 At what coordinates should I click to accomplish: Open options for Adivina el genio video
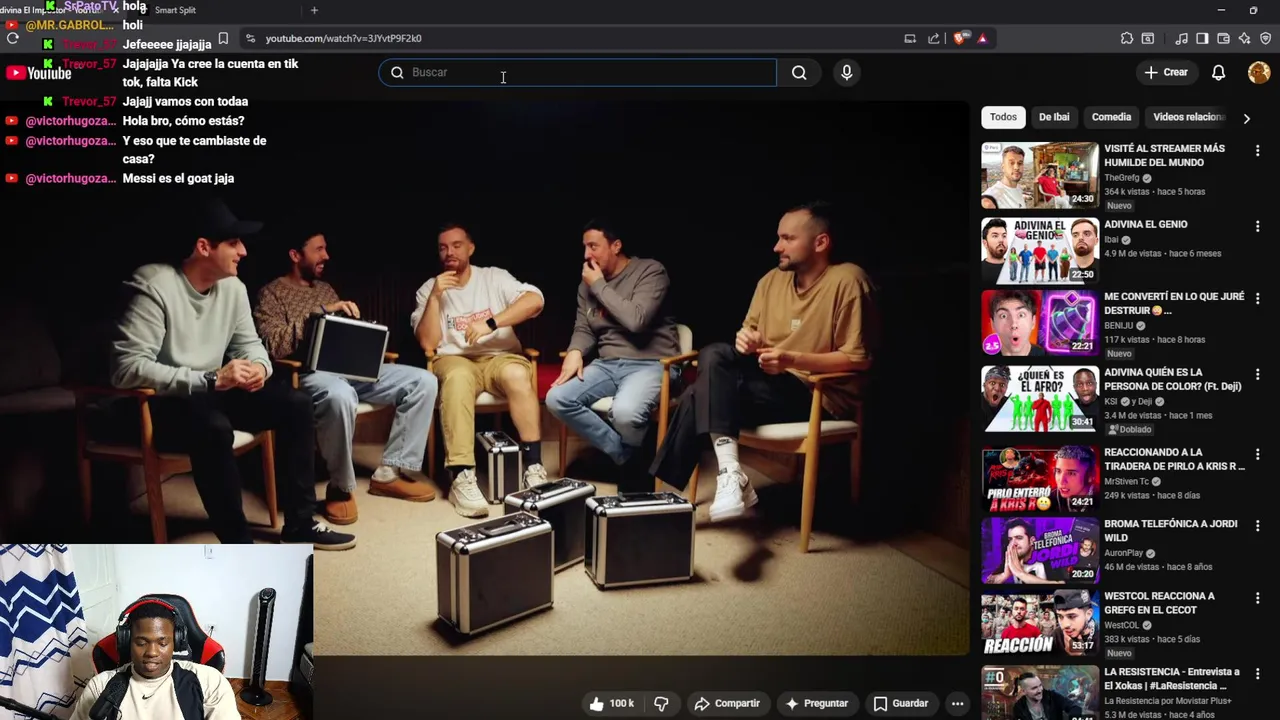pyautogui.click(x=1257, y=226)
